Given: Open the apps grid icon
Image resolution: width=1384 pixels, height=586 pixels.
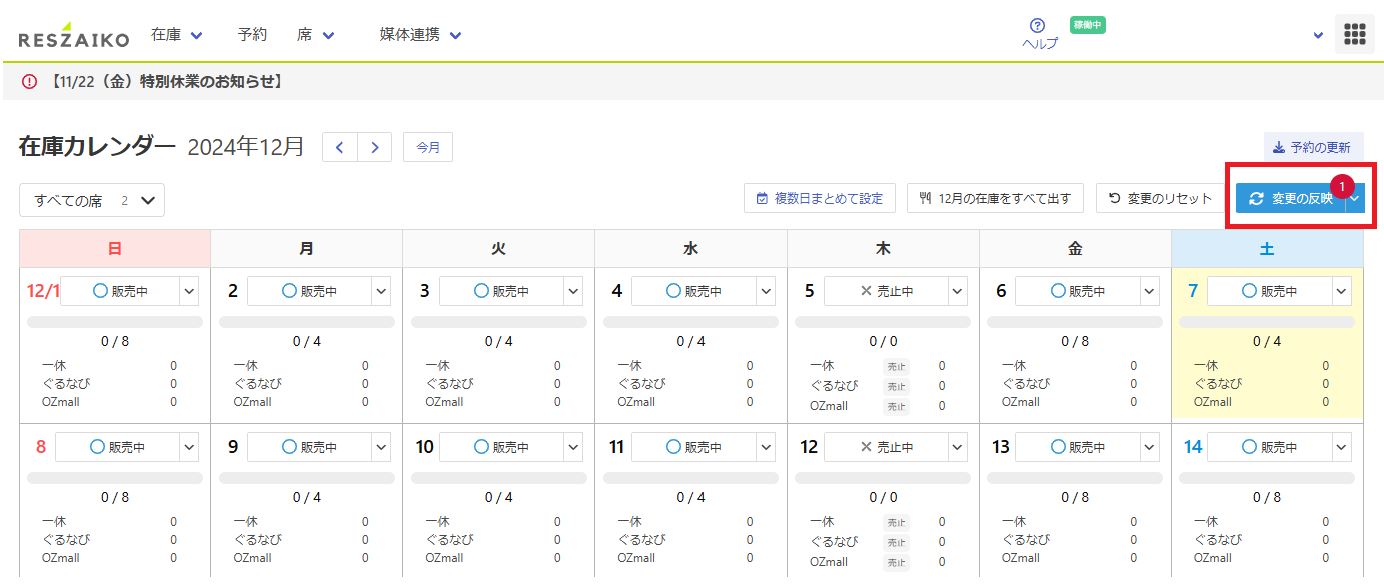Looking at the screenshot, I should pyautogui.click(x=1354, y=34).
